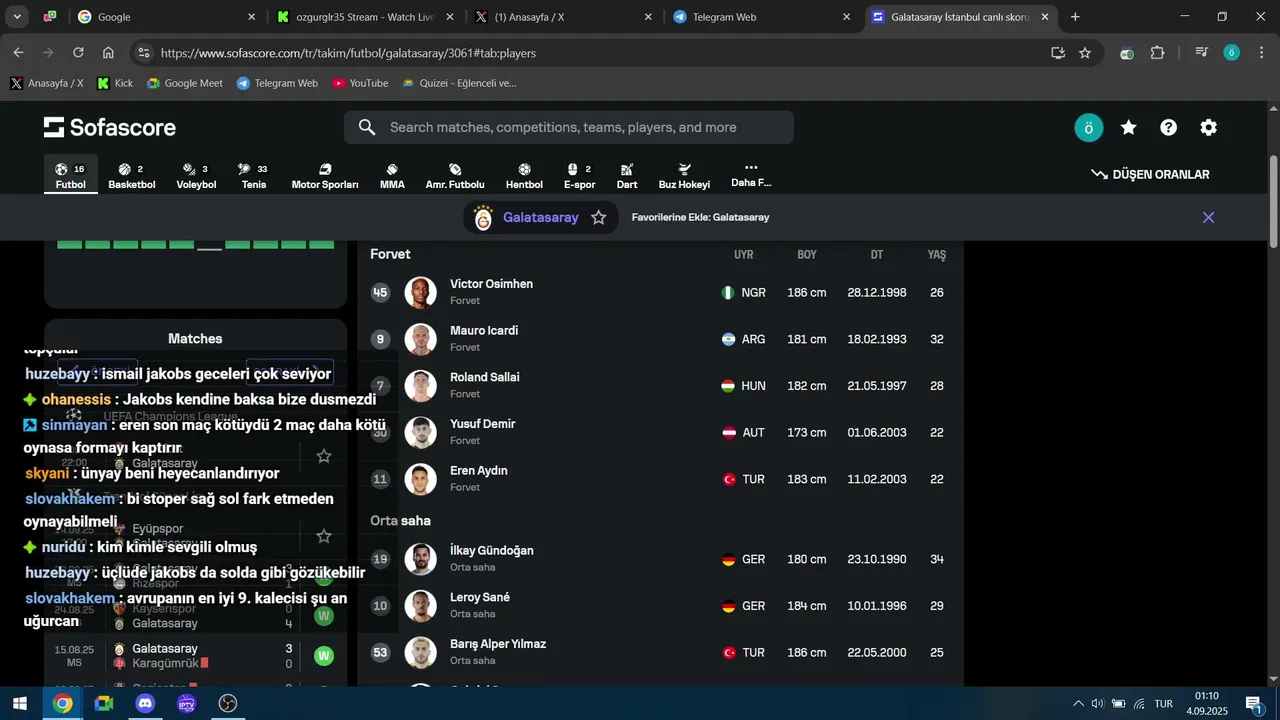Open the Düşen Oranlar link
This screenshot has width=1280, height=720.
1150,174
